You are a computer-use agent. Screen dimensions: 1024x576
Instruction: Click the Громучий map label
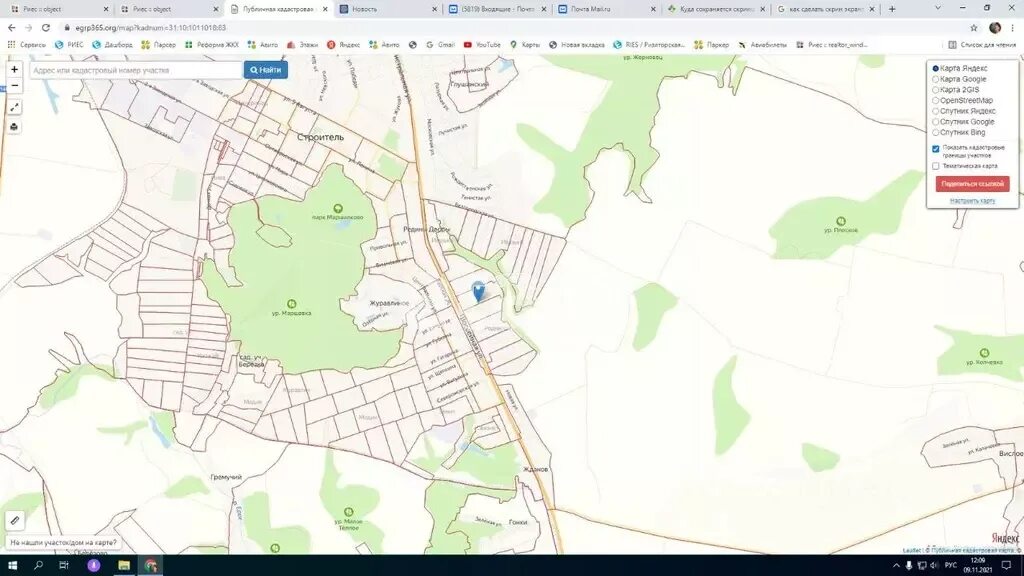(x=227, y=477)
